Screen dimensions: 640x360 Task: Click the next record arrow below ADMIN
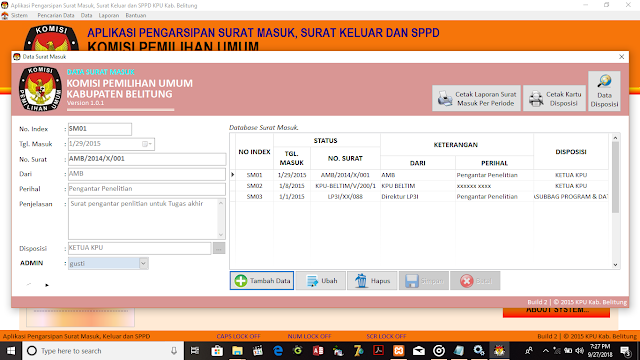click(47, 285)
